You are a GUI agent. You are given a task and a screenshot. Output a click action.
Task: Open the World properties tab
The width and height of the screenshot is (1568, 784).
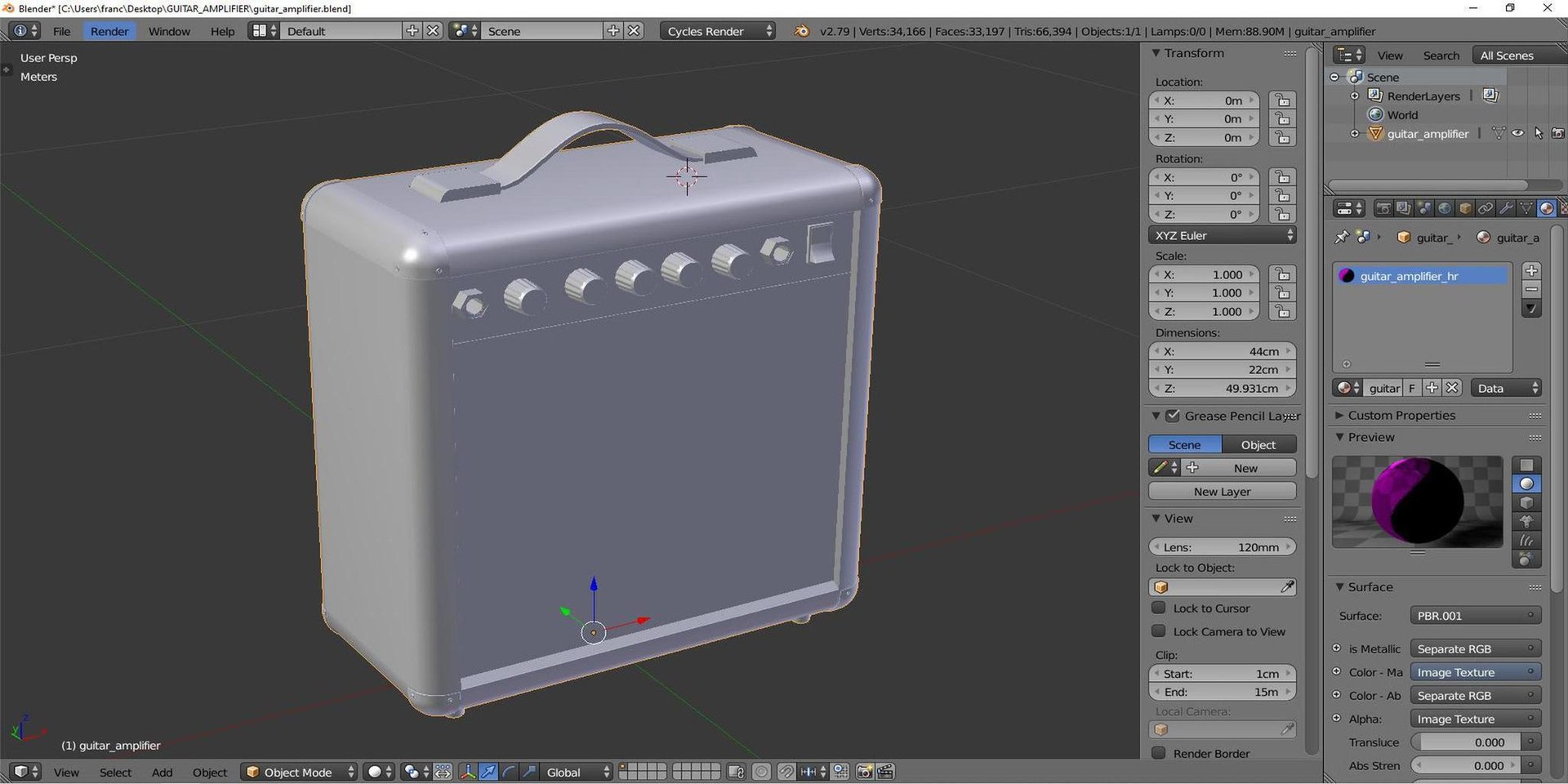pyautogui.click(x=1445, y=208)
